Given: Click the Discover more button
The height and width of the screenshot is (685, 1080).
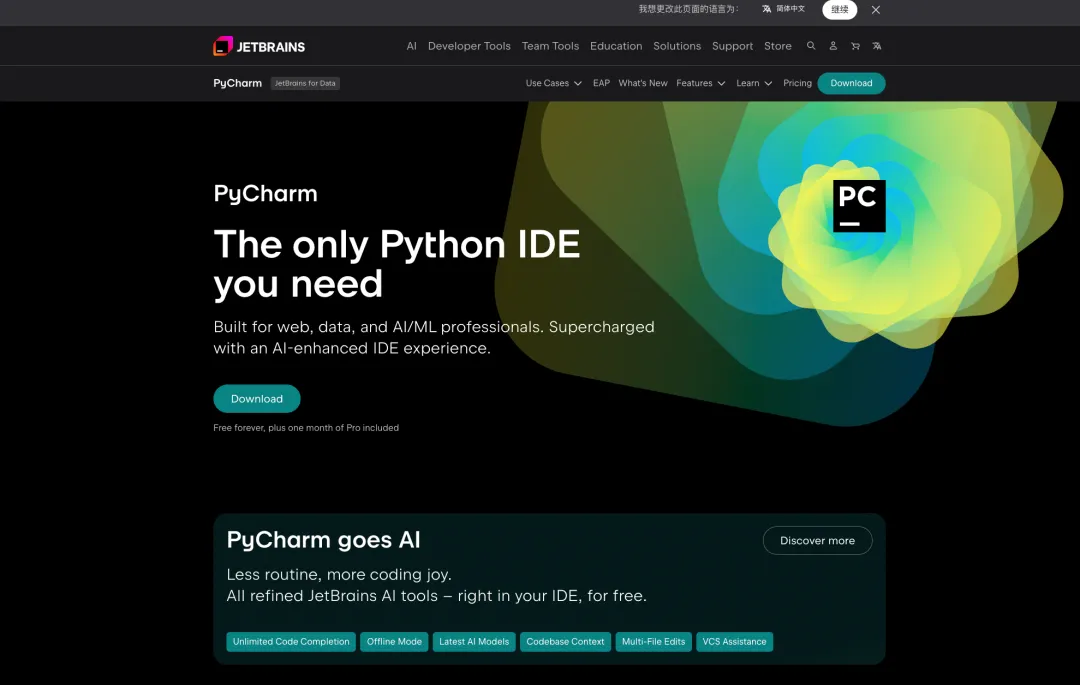Looking at the screenshot, I should point(818,540).
